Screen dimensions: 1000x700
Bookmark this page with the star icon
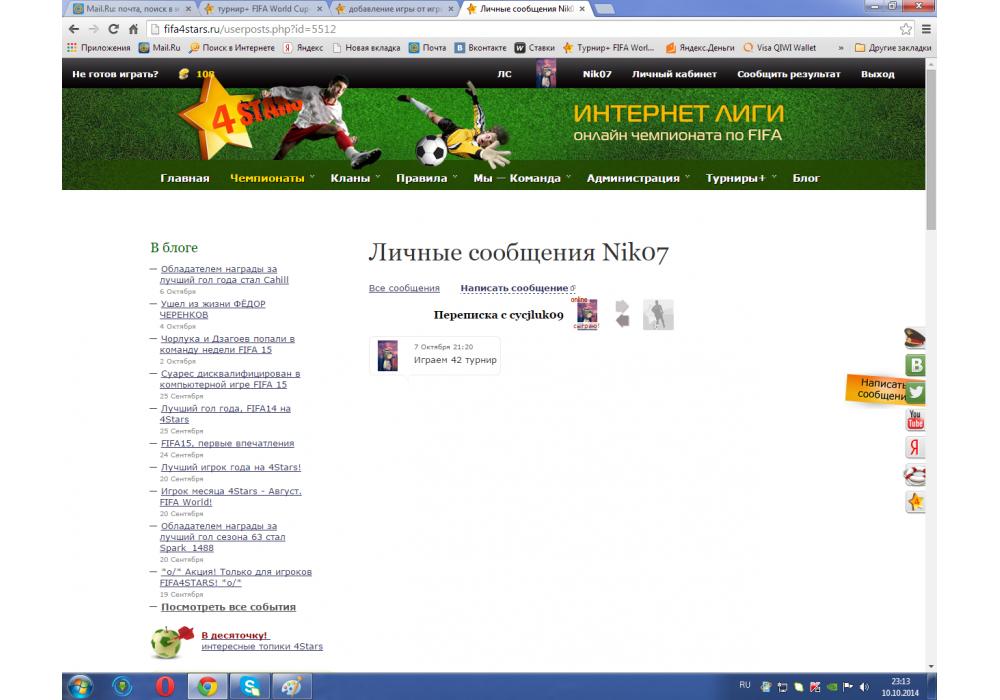click(906, 29)
